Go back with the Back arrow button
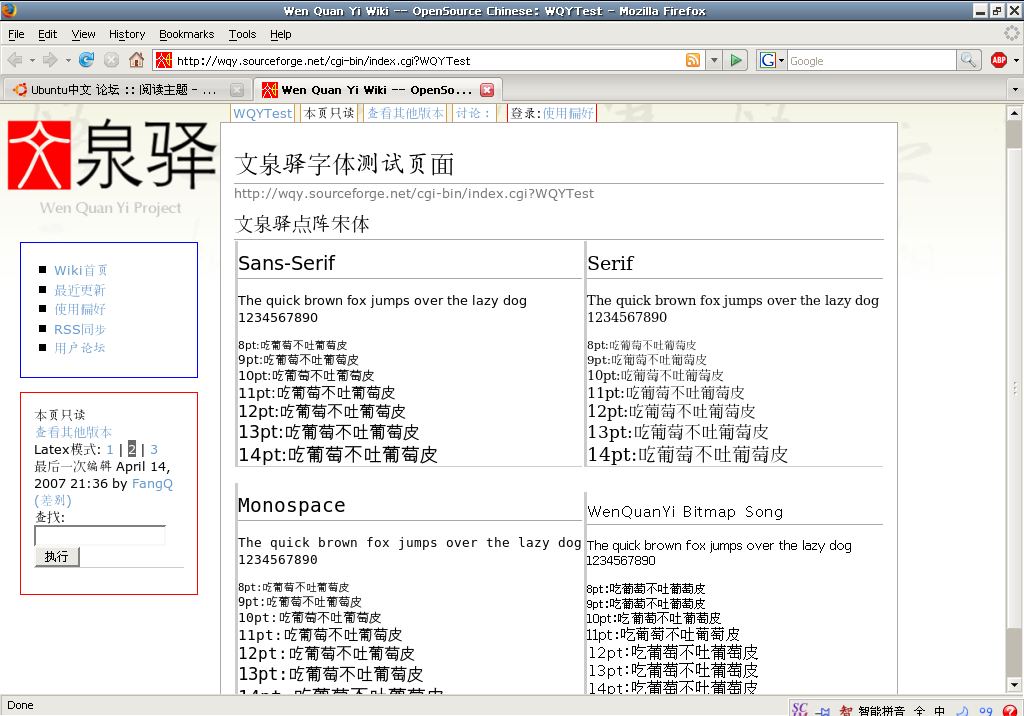This screenshot has height=716, width=1024. tap(14, 60)
